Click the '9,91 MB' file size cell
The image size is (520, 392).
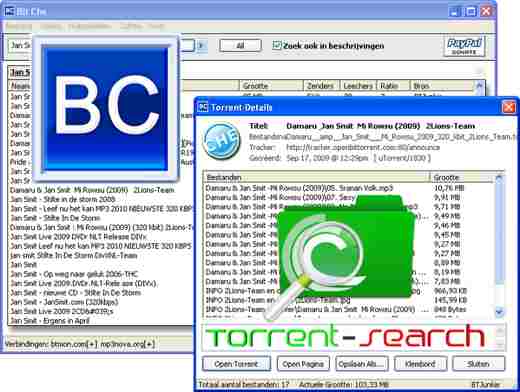pos(447,197)
